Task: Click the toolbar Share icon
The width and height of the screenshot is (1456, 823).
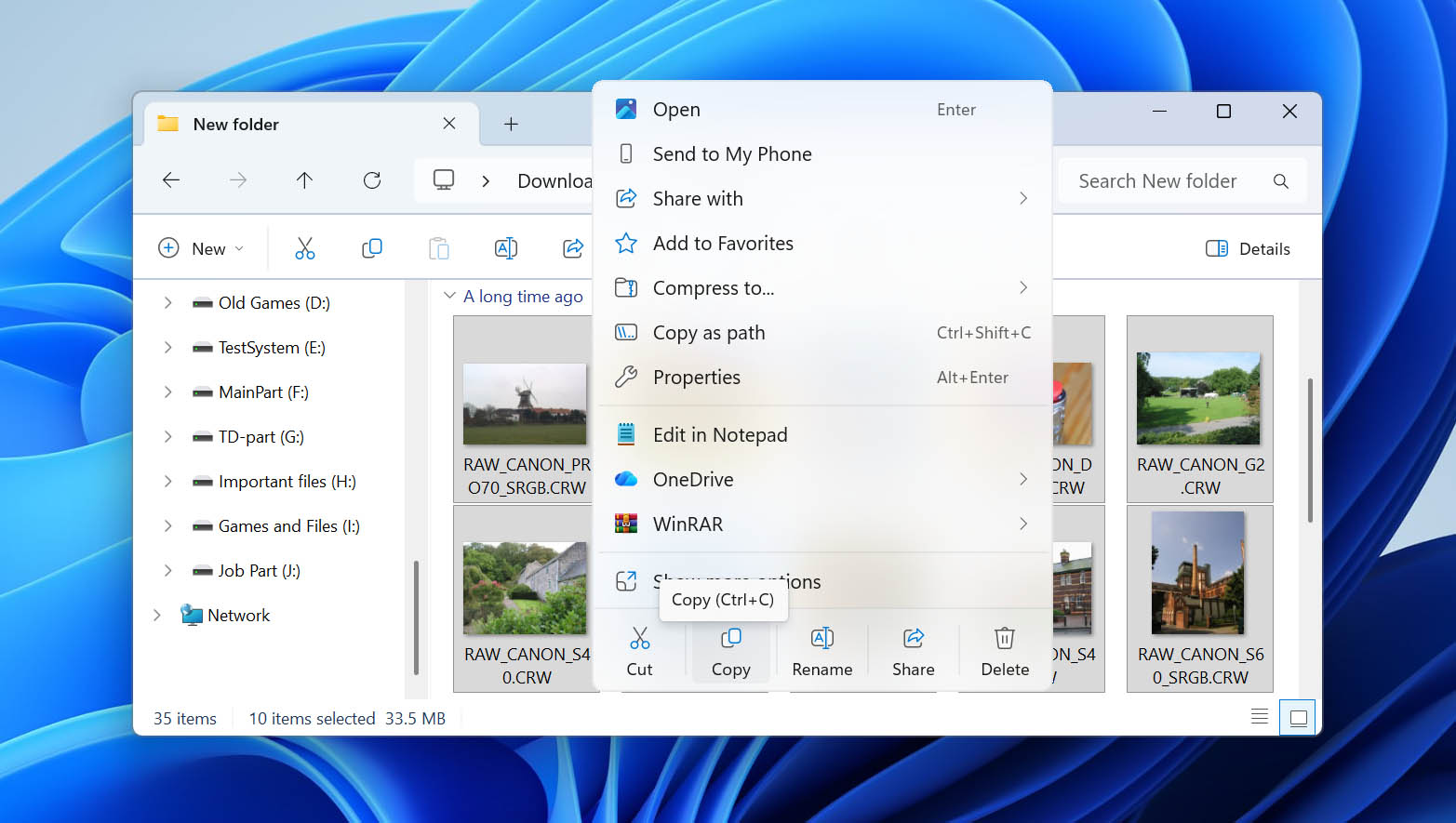Action: click(573, 248)
